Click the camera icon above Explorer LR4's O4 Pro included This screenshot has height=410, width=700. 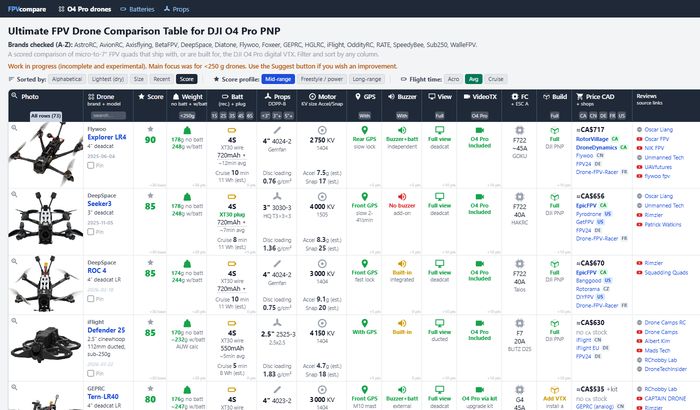(x=479, y=130)
